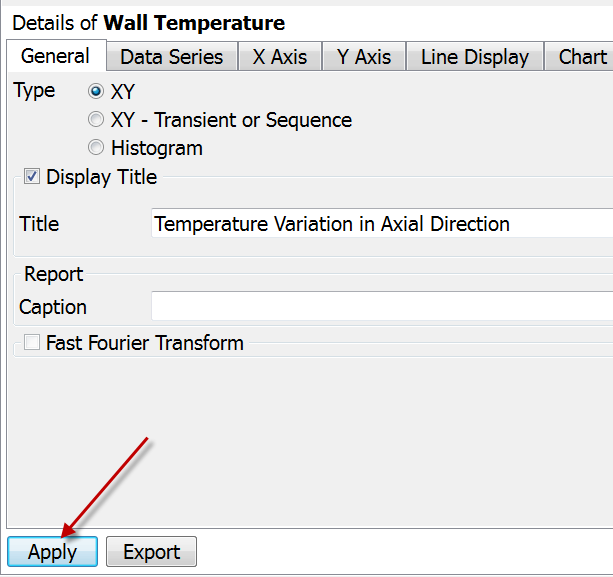Viewport: 613px width, 577px height.
Task: Click the Type label beside the radios
Action: click(x=34, y=91)
